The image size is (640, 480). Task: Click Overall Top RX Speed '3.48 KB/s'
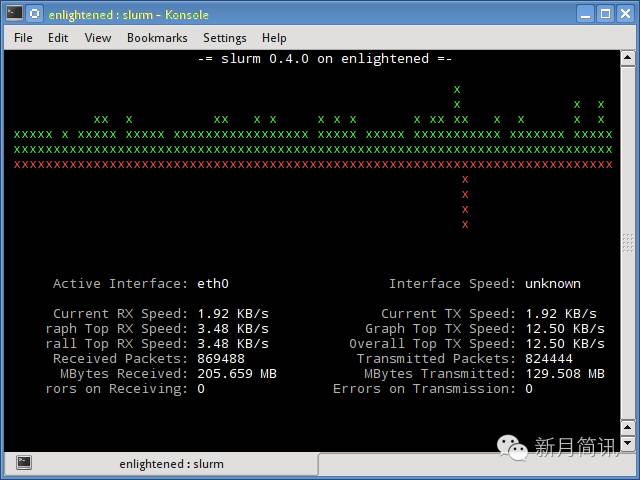[233, 344]
